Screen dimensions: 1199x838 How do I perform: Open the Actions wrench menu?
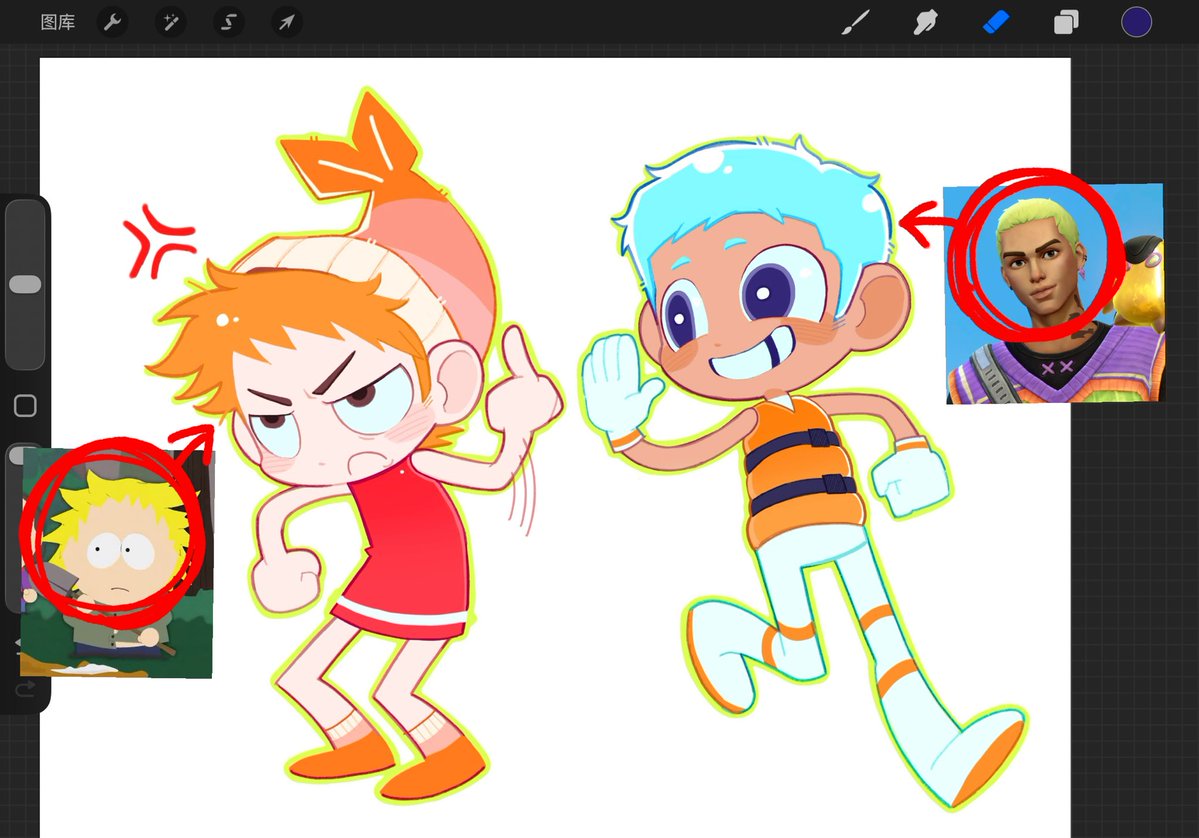(x=113, y=22)
